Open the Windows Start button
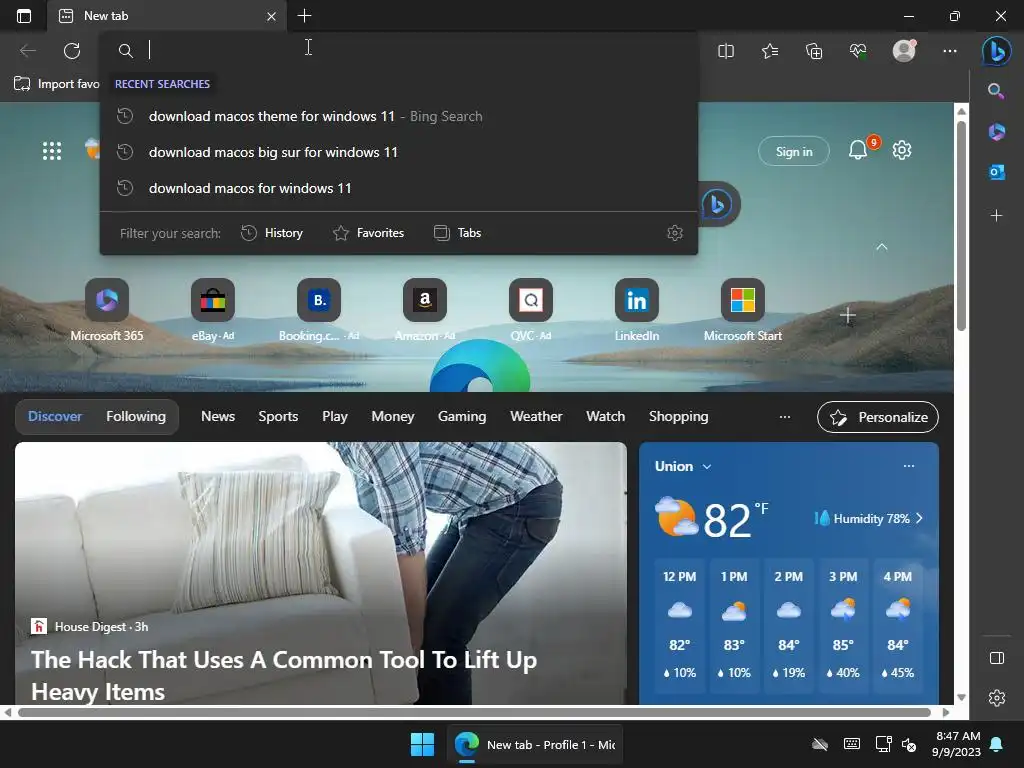This screenshot has width=1024, height=768. tap(423, 744)
